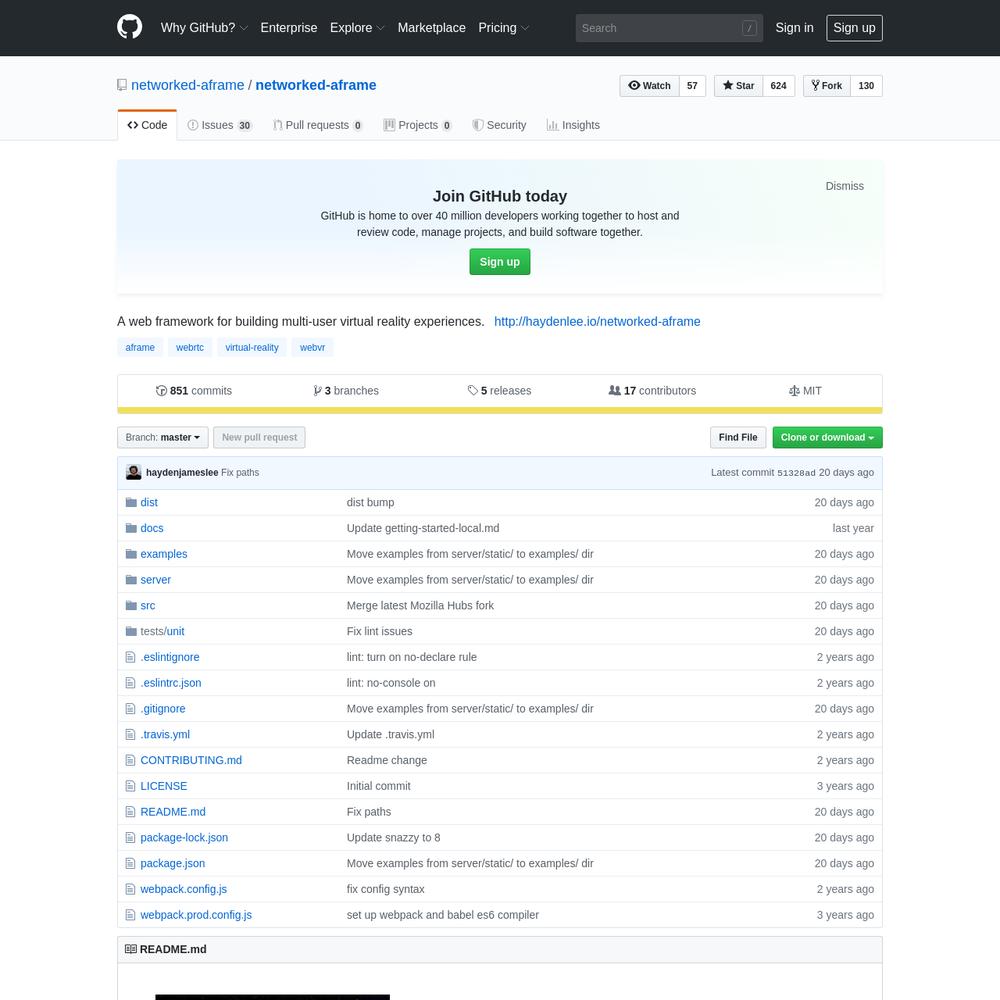1000x1000 pixels.
Task: Click the aframe topic tag
Action: pos(140,348)
